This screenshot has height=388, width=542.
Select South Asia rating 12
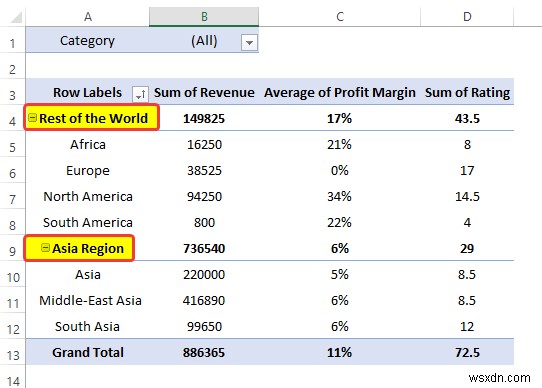coord(467,326)
